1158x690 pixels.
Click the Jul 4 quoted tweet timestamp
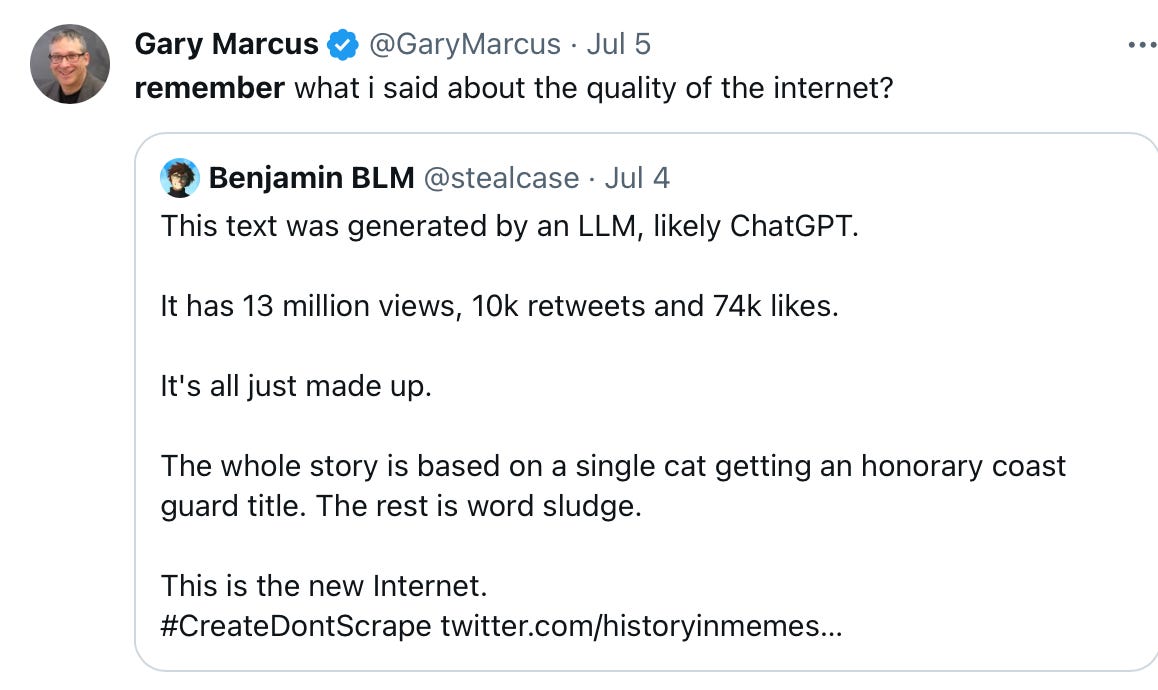tap(638, 178)
